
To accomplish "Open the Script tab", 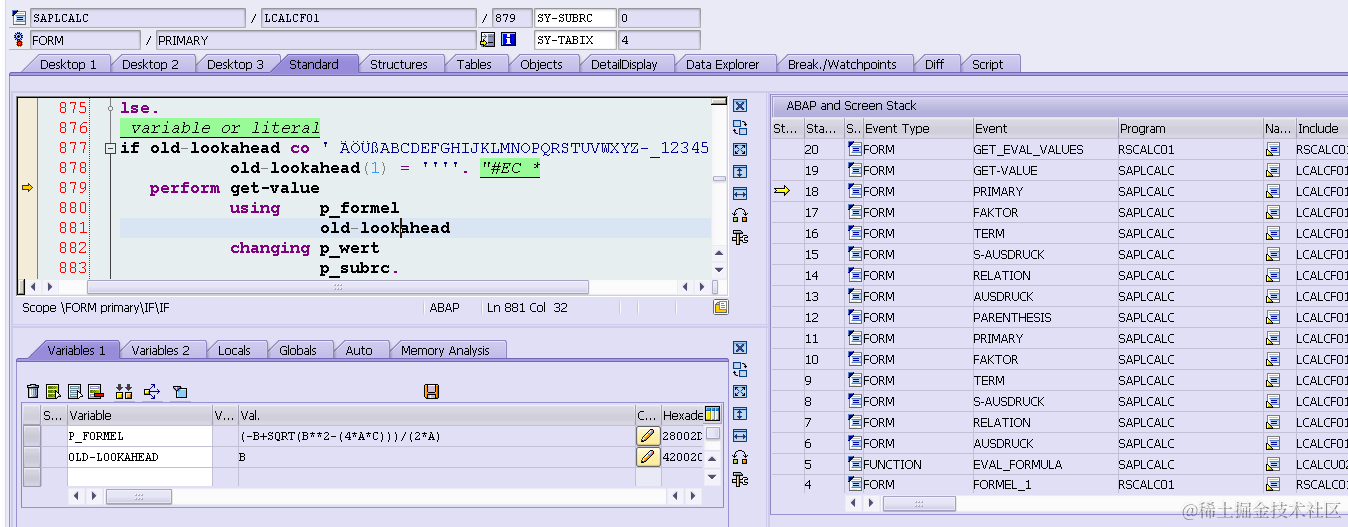I will tap(987, 64).
